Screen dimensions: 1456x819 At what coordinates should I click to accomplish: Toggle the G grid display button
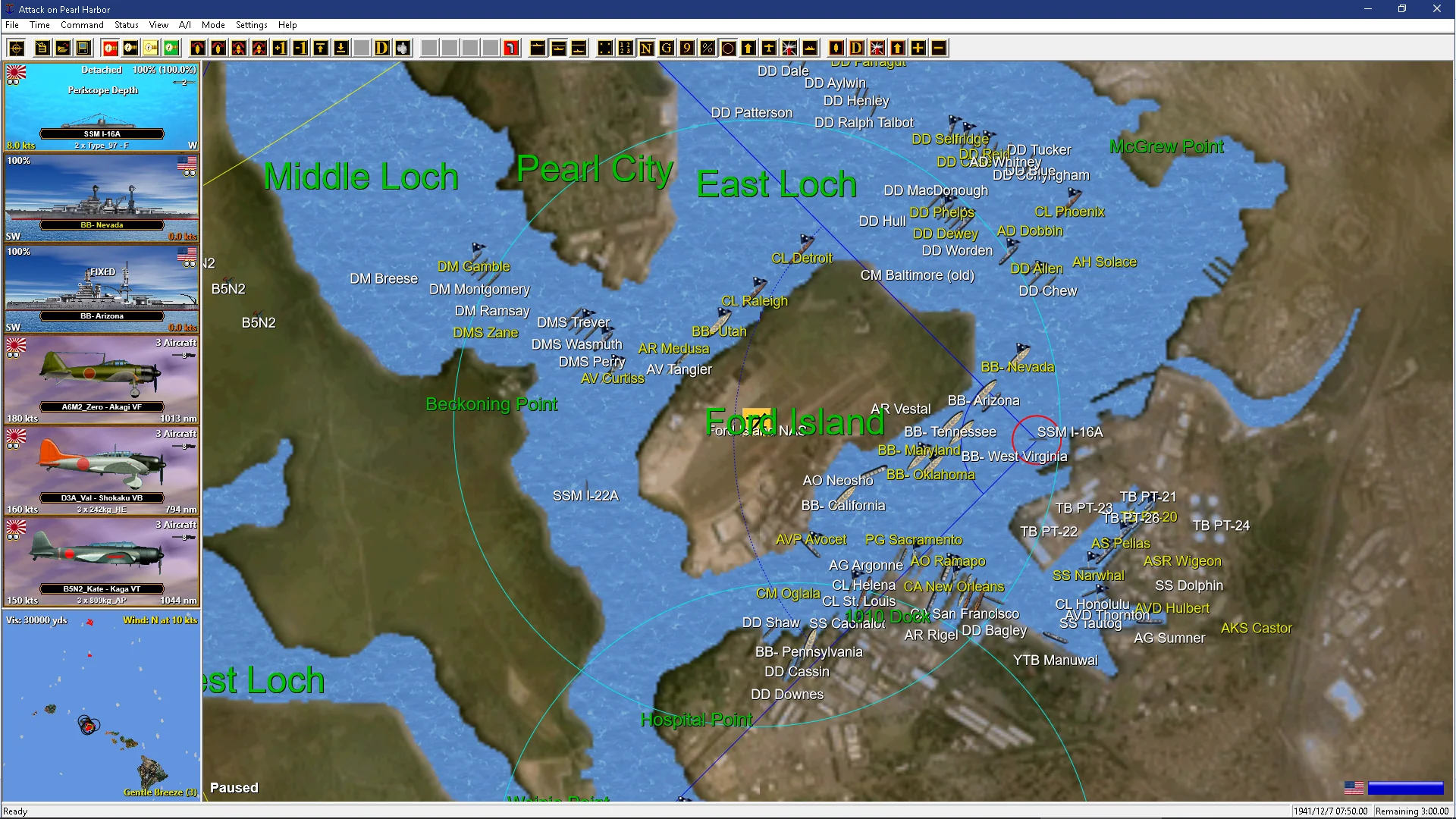click(x=667, y=49)
